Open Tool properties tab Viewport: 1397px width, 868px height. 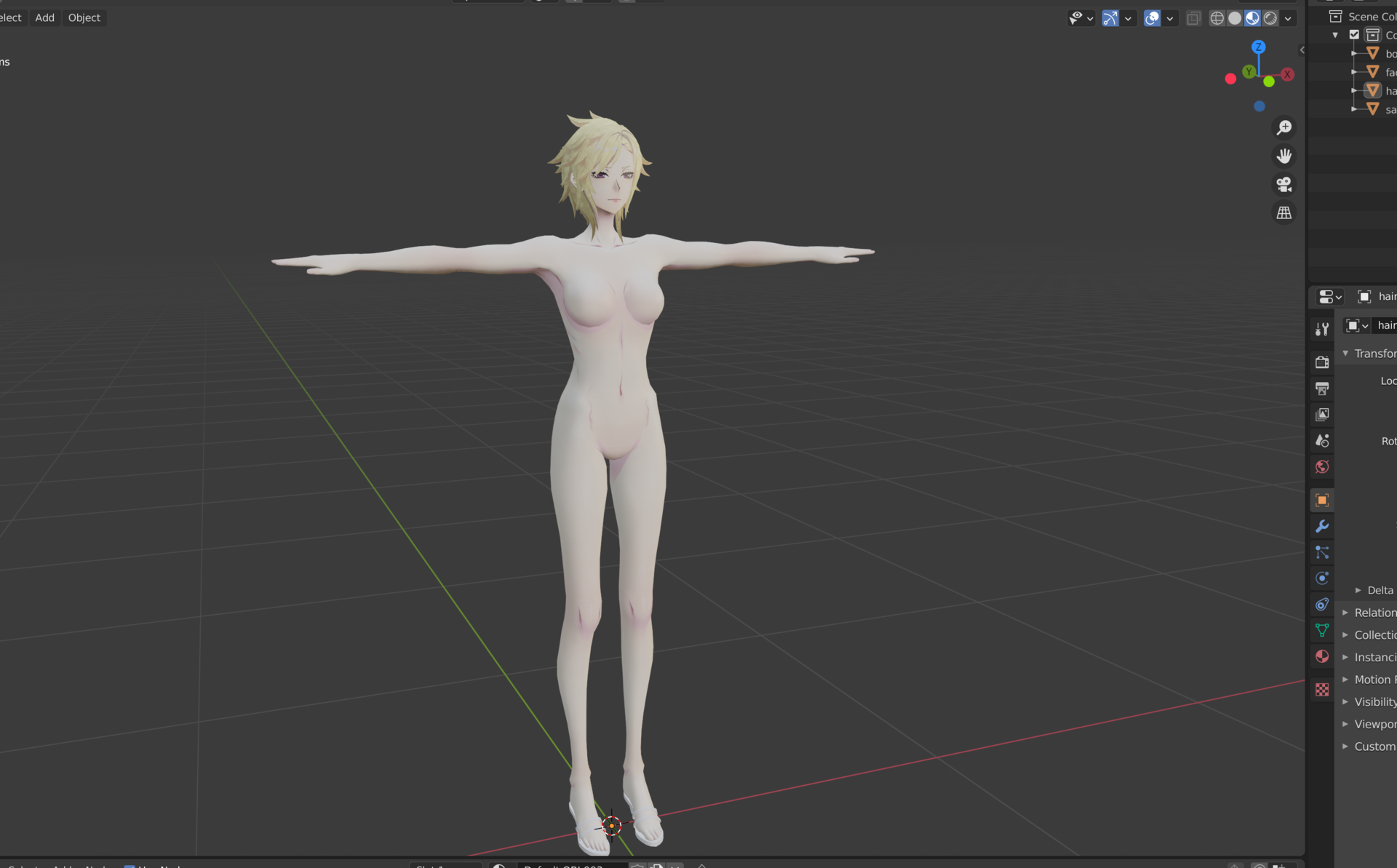click(x=1322, y=329)
